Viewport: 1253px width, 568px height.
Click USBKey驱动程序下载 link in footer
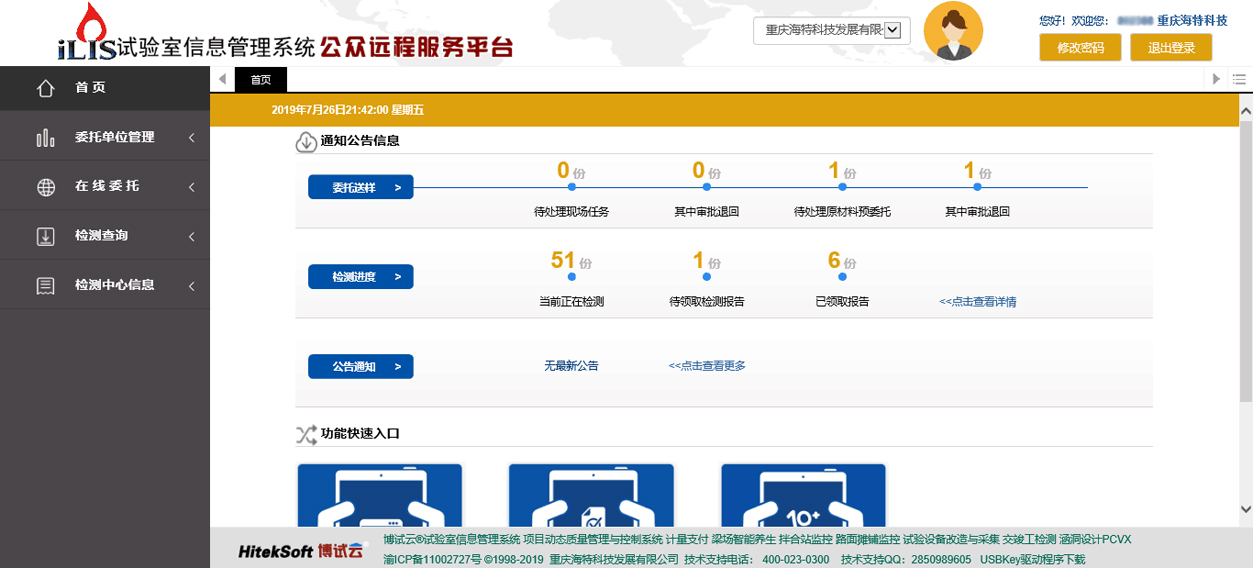1032,559
